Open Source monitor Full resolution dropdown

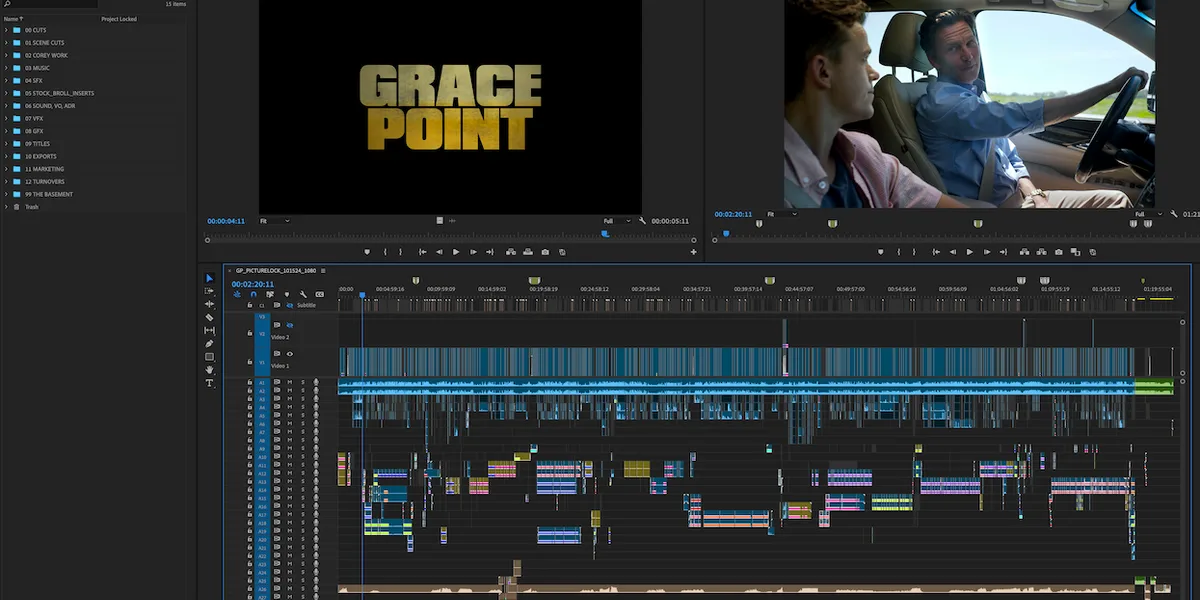(x=617, y=221)
